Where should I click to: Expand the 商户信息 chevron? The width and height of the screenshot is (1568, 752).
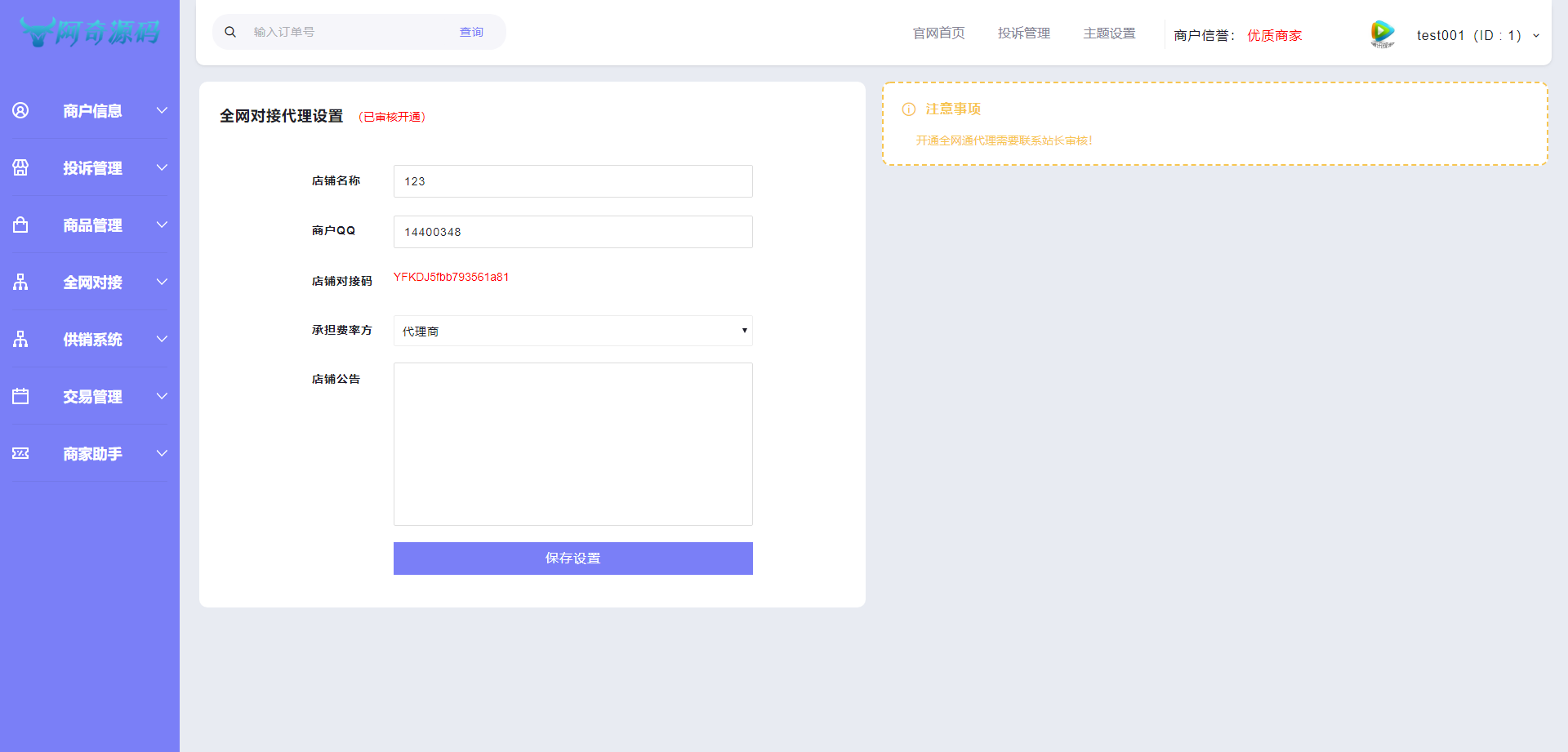point(162,110)
